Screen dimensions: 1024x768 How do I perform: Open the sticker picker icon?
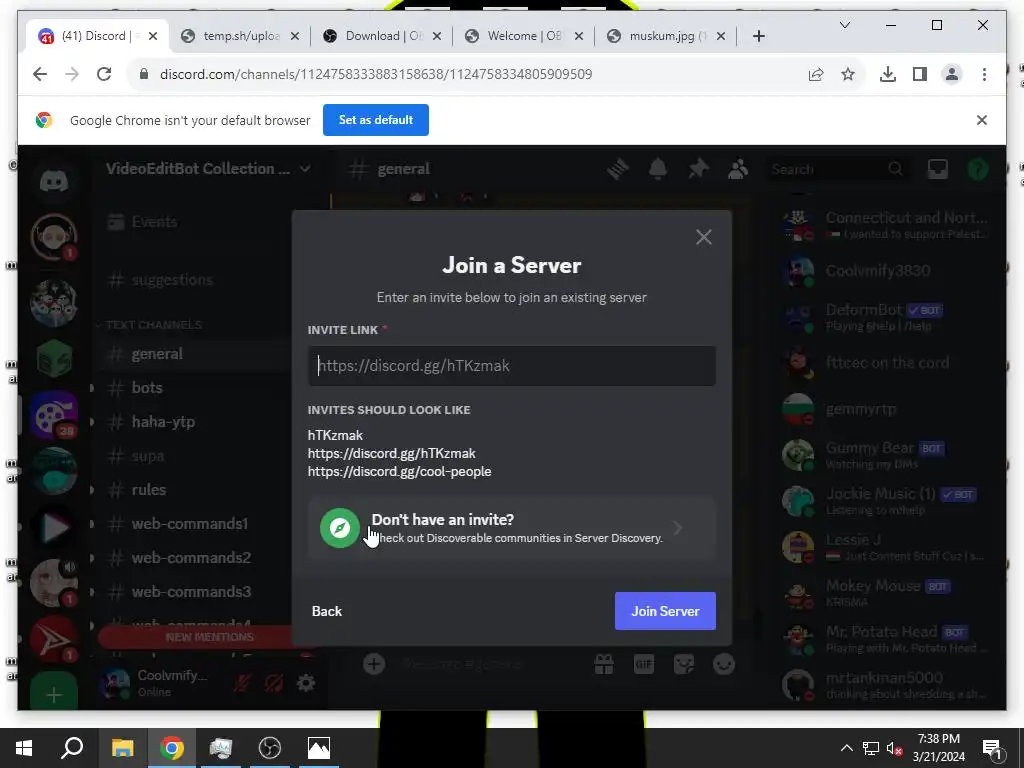pos(684,665)
